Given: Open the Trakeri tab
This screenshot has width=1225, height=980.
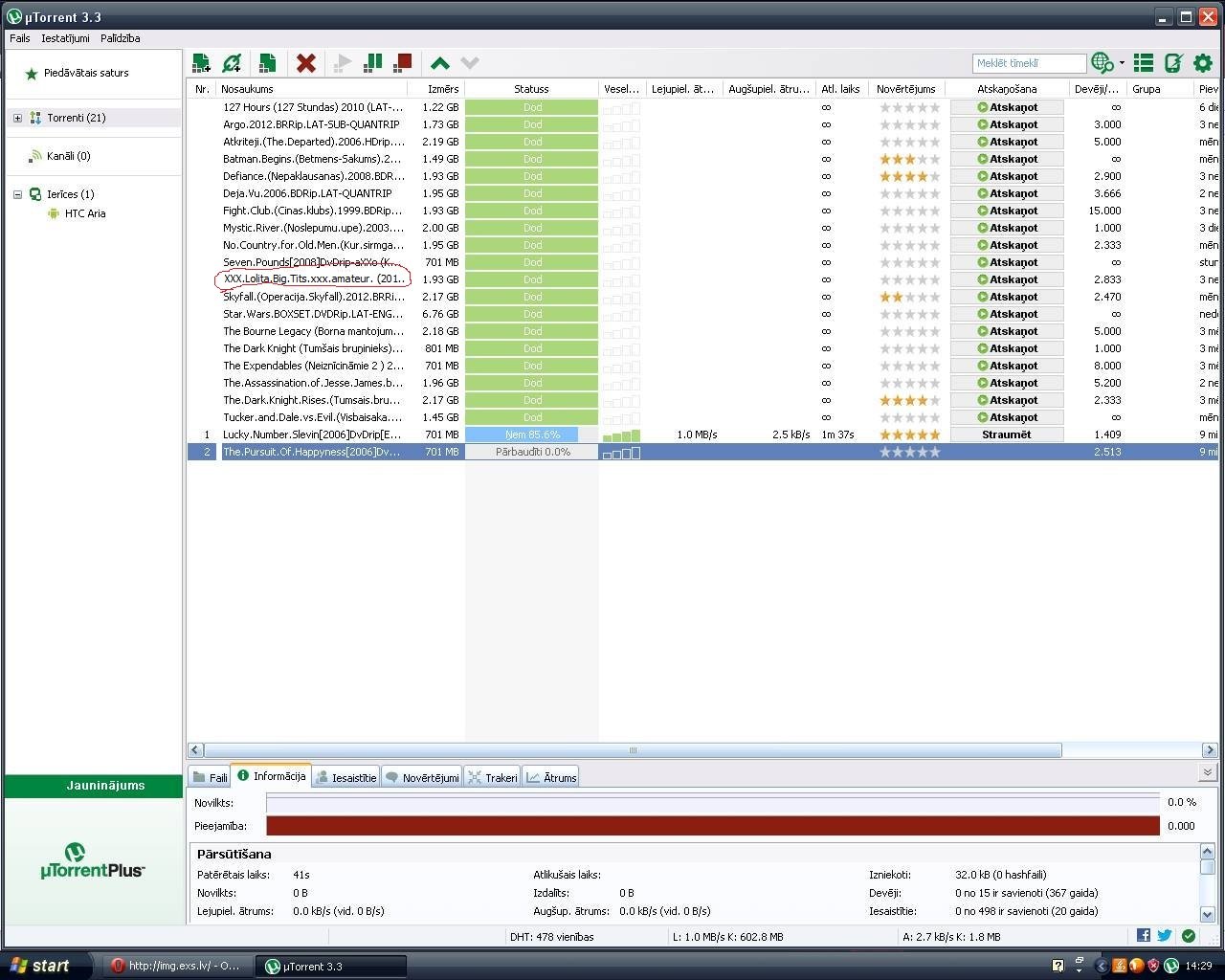Looking at the screenshot, I should tap(492, 777).
